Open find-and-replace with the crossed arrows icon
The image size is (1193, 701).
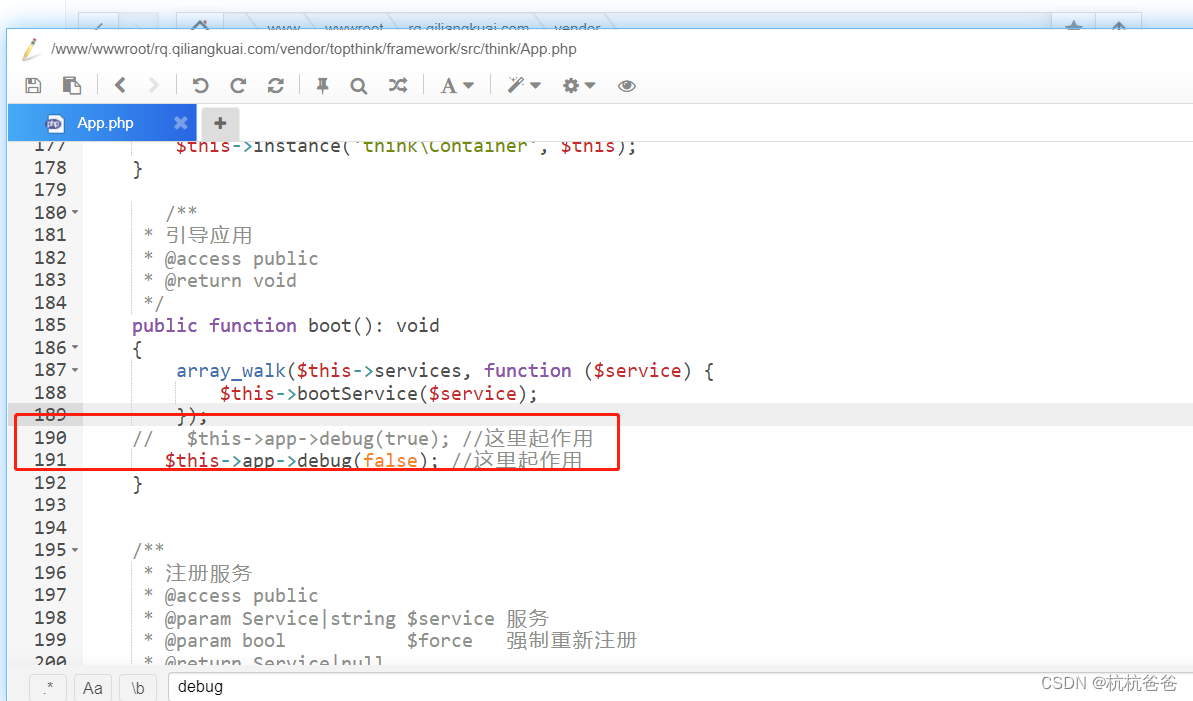click(398, 85)
